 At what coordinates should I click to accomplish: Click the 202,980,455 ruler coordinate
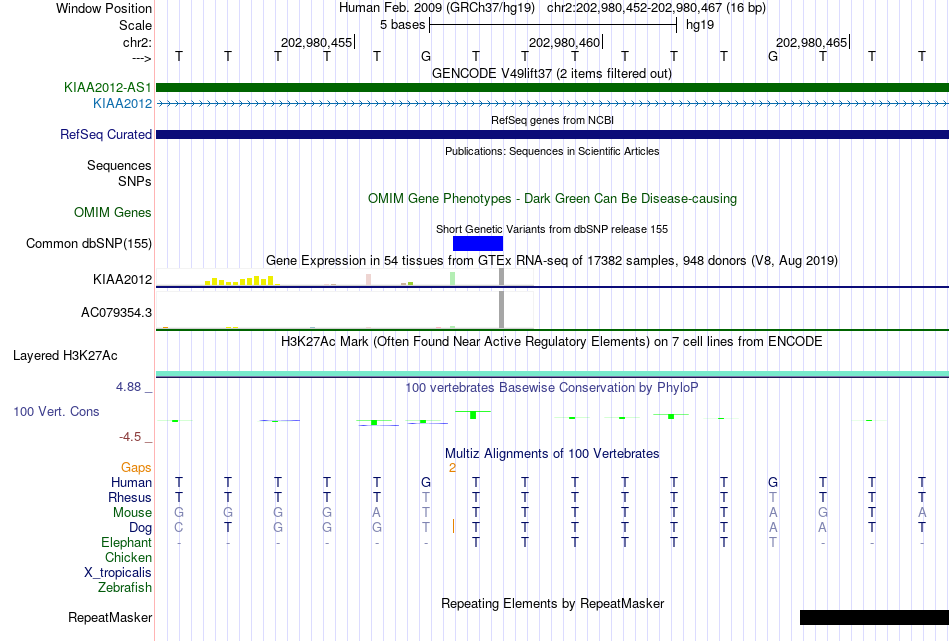(316, 42)
